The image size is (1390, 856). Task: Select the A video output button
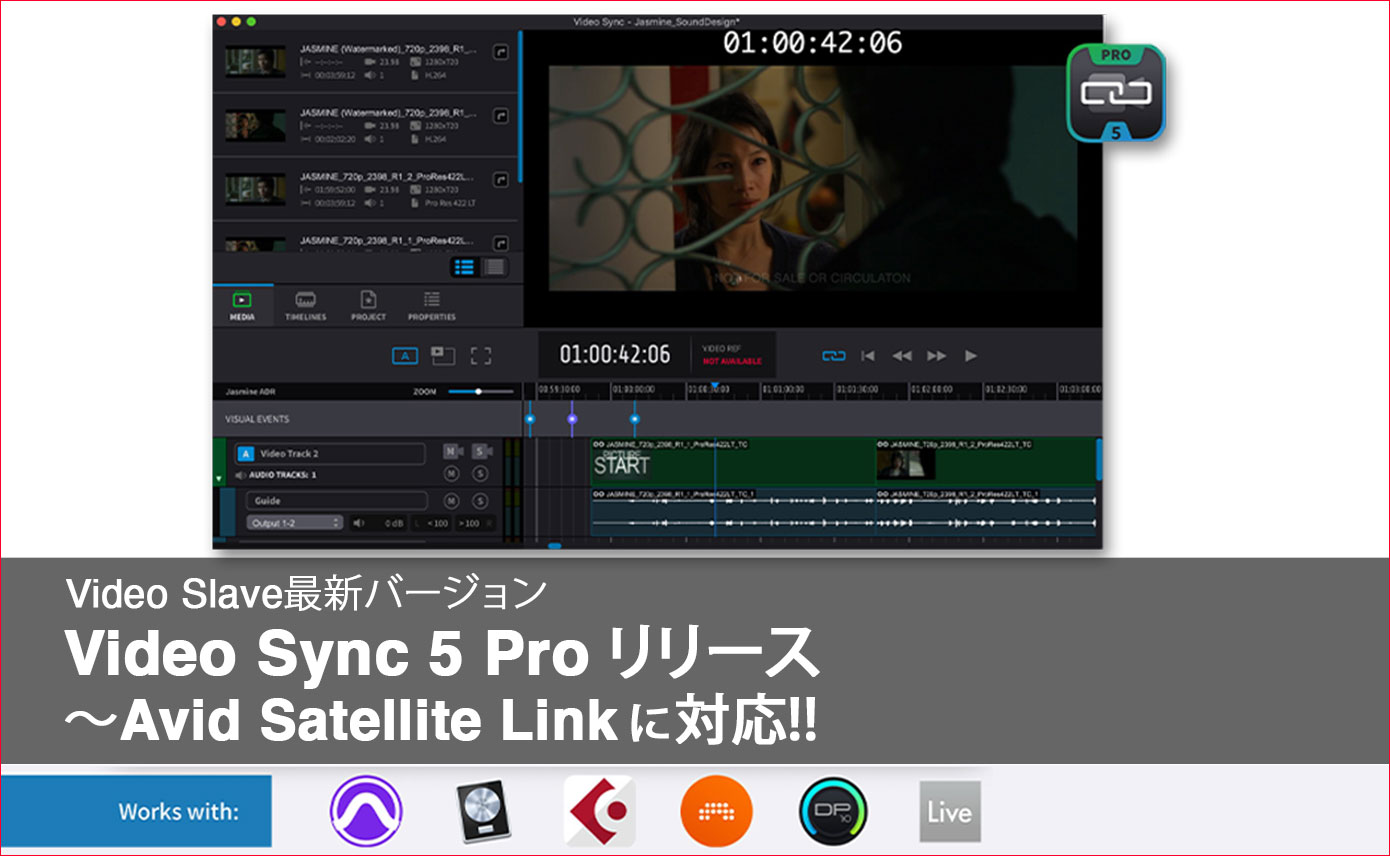pos(404,356)
